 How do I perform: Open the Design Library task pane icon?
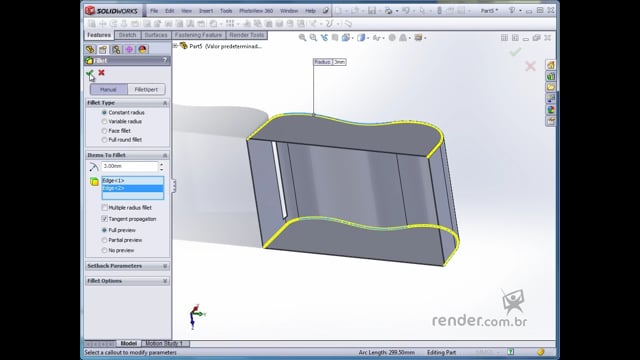[551, 76]
